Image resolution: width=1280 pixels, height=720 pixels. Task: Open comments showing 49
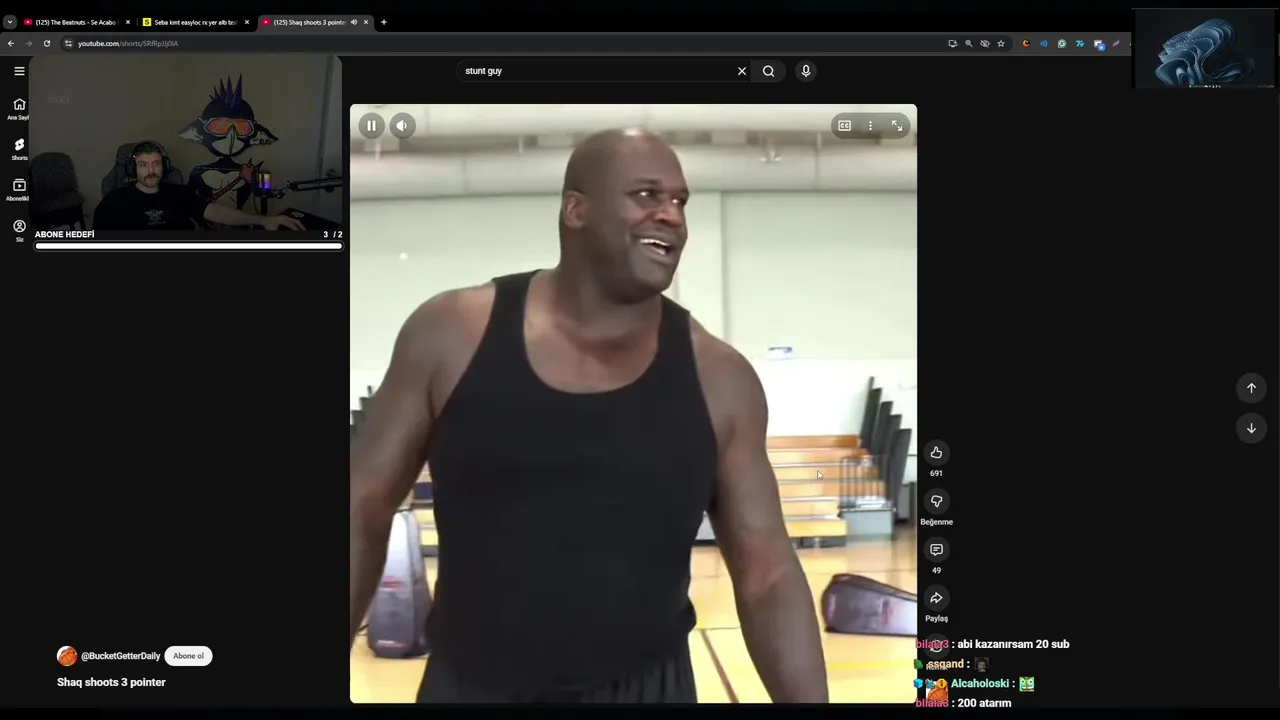click(936, 549)
